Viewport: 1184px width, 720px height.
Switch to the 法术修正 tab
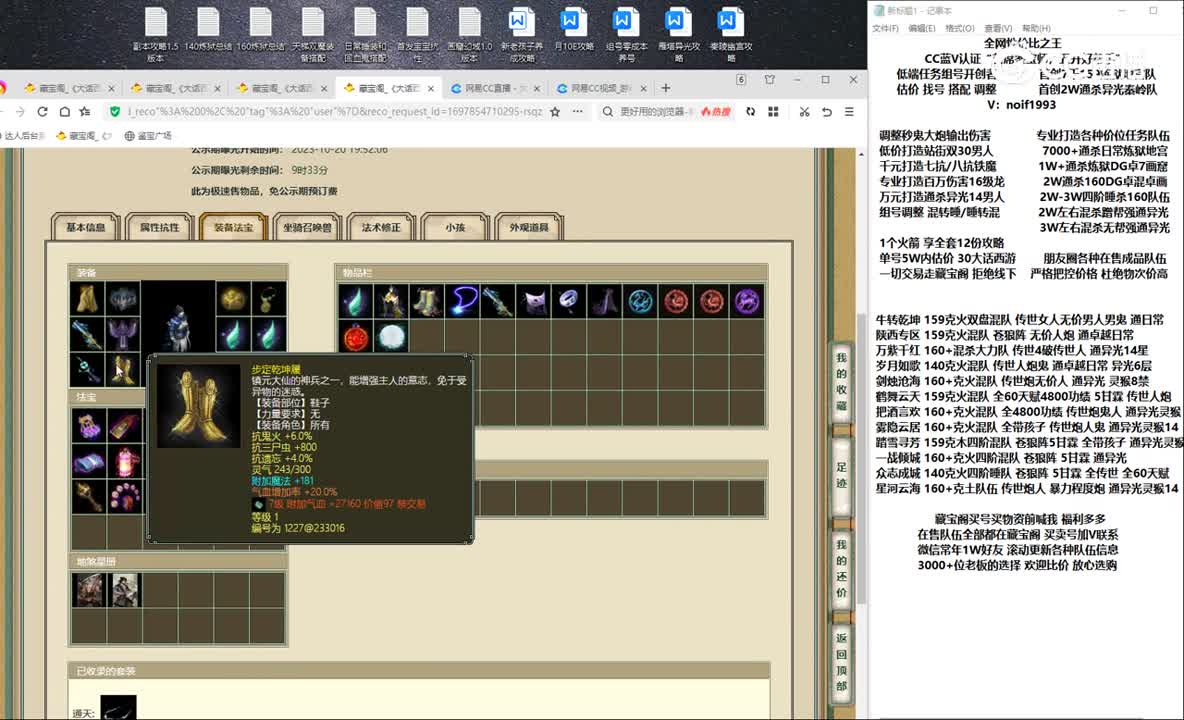[381, 227]
